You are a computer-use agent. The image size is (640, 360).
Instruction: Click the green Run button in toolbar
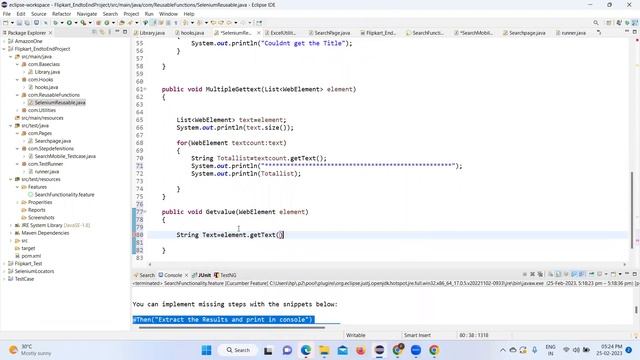point(69,23)
